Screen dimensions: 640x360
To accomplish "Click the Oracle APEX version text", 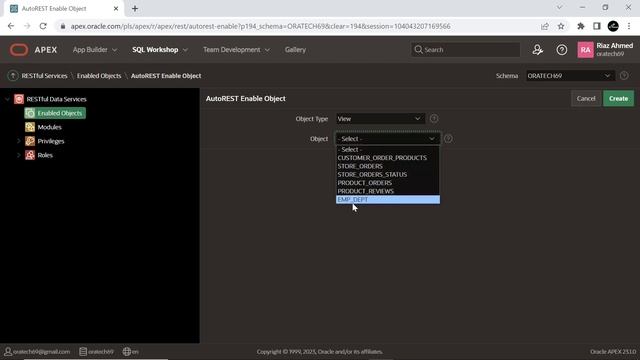I will (613, 351).
